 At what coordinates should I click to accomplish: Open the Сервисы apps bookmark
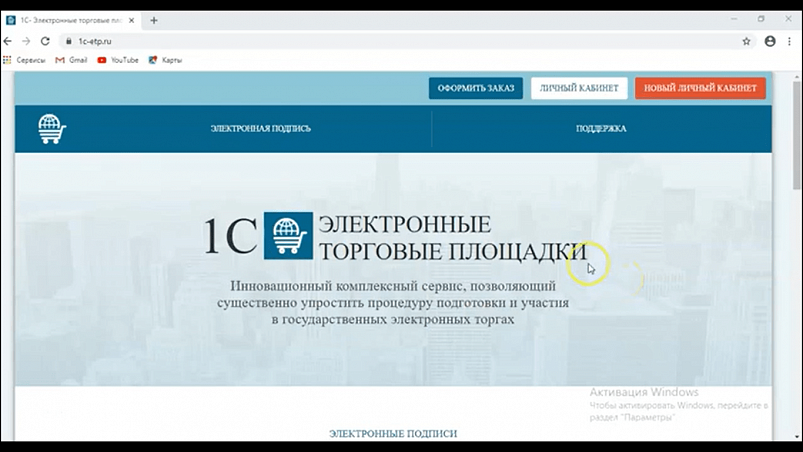click(x=24, y=60)
